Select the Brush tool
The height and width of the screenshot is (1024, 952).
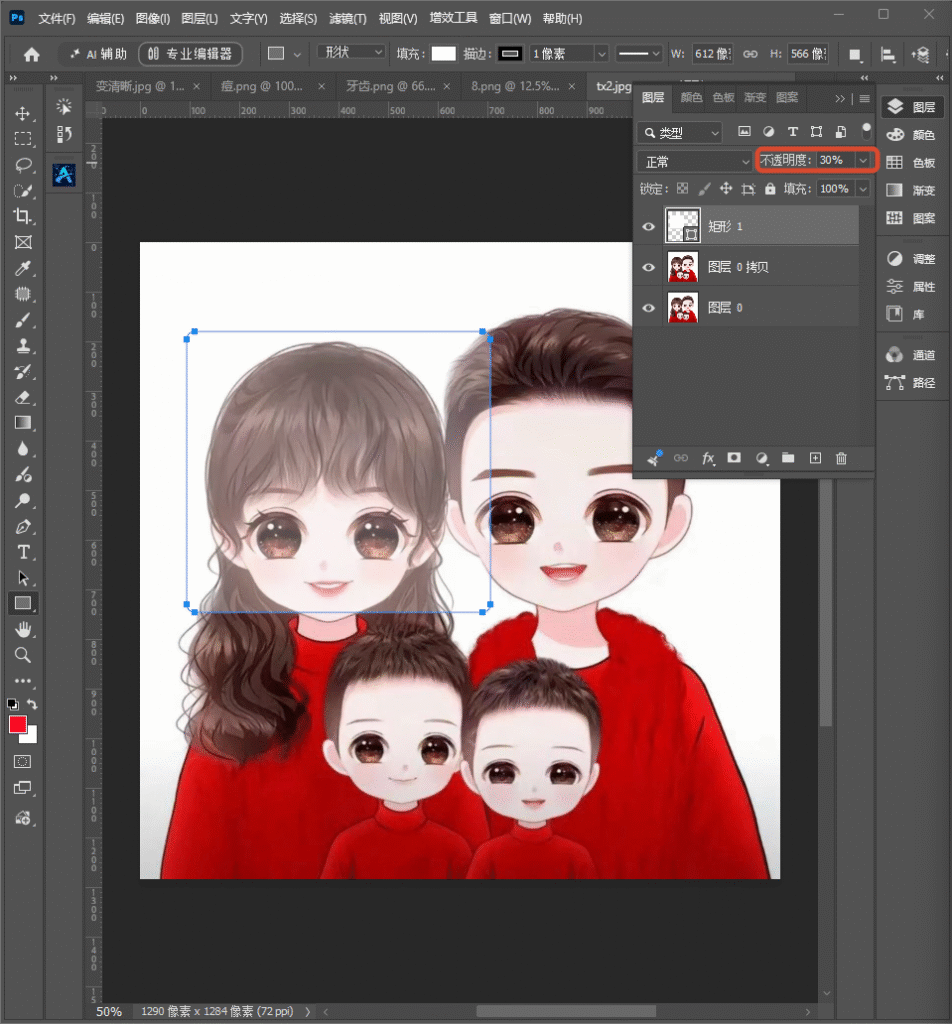(x=23, y=320)
